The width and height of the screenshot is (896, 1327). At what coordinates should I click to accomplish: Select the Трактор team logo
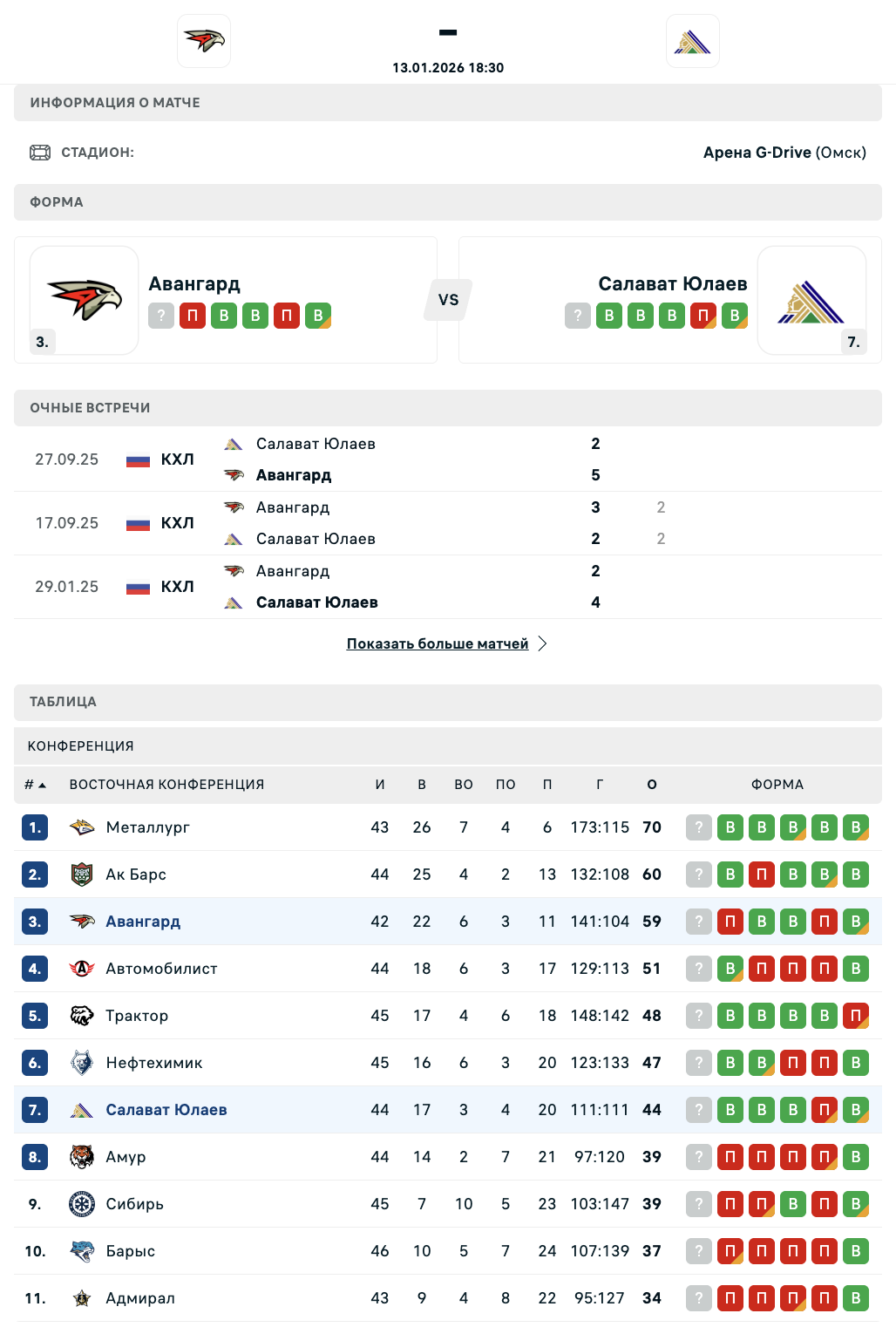click(82, 1016)
